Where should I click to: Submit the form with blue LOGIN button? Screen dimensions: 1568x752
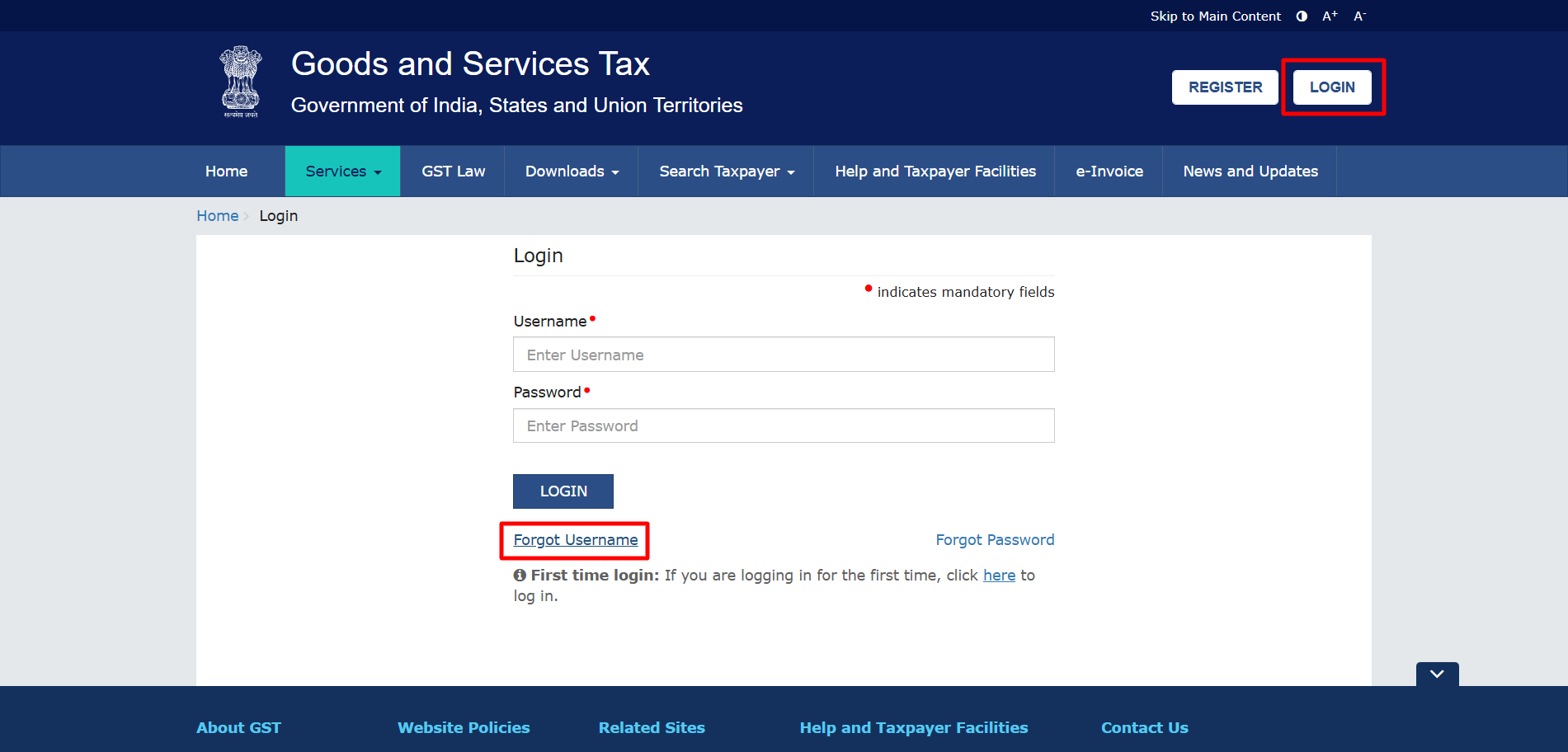pos(563,491)
